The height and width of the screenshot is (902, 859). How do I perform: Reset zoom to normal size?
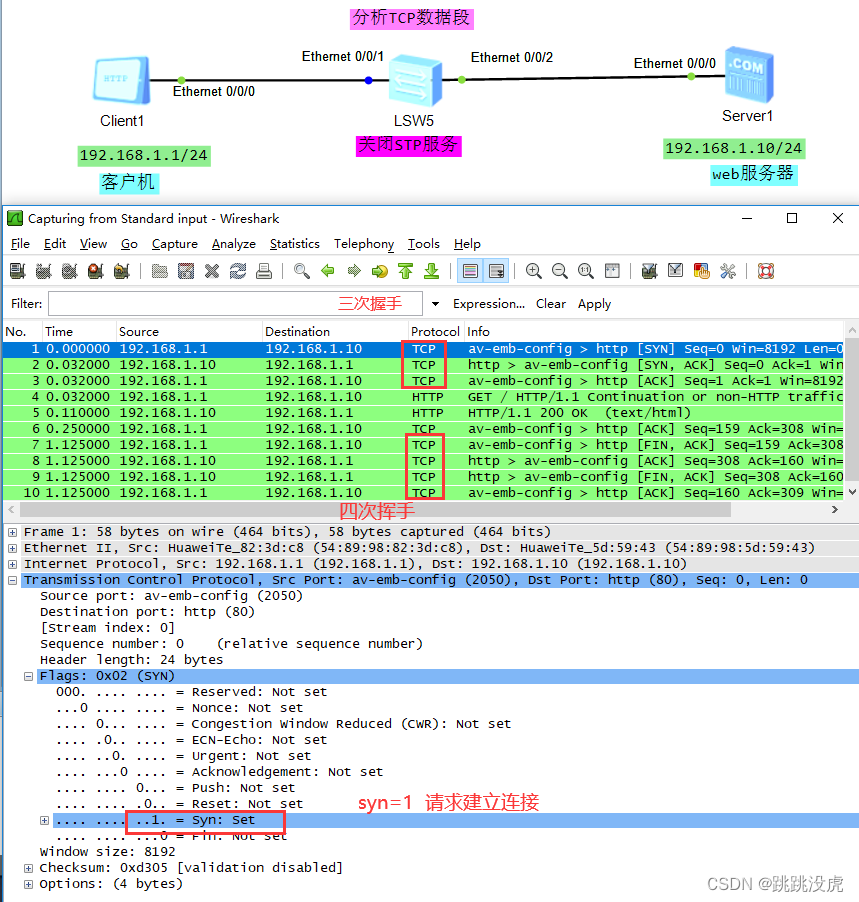coord(586,271)
